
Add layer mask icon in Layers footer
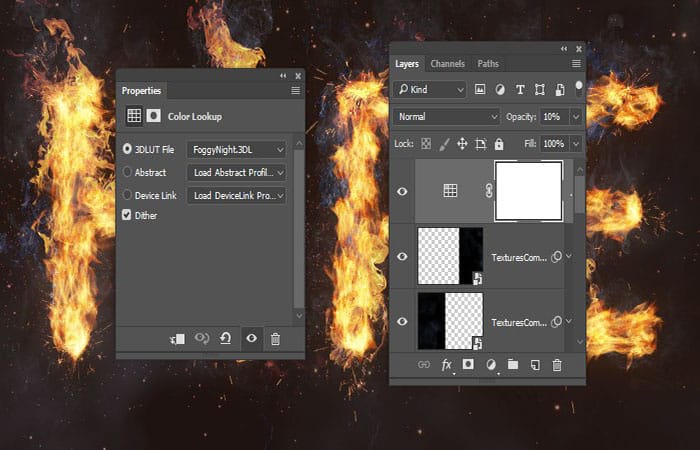pos(468,364)
